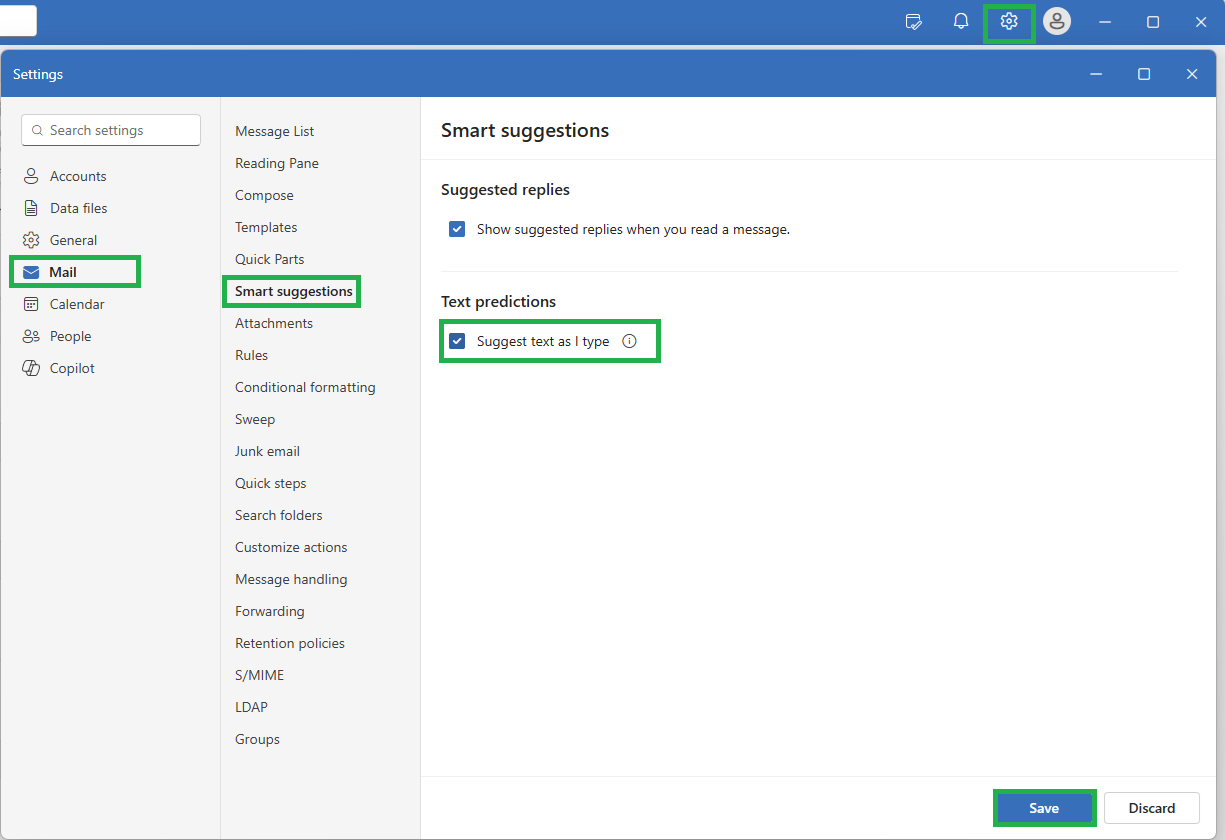Go to Groups settings

tap(257, 739)
